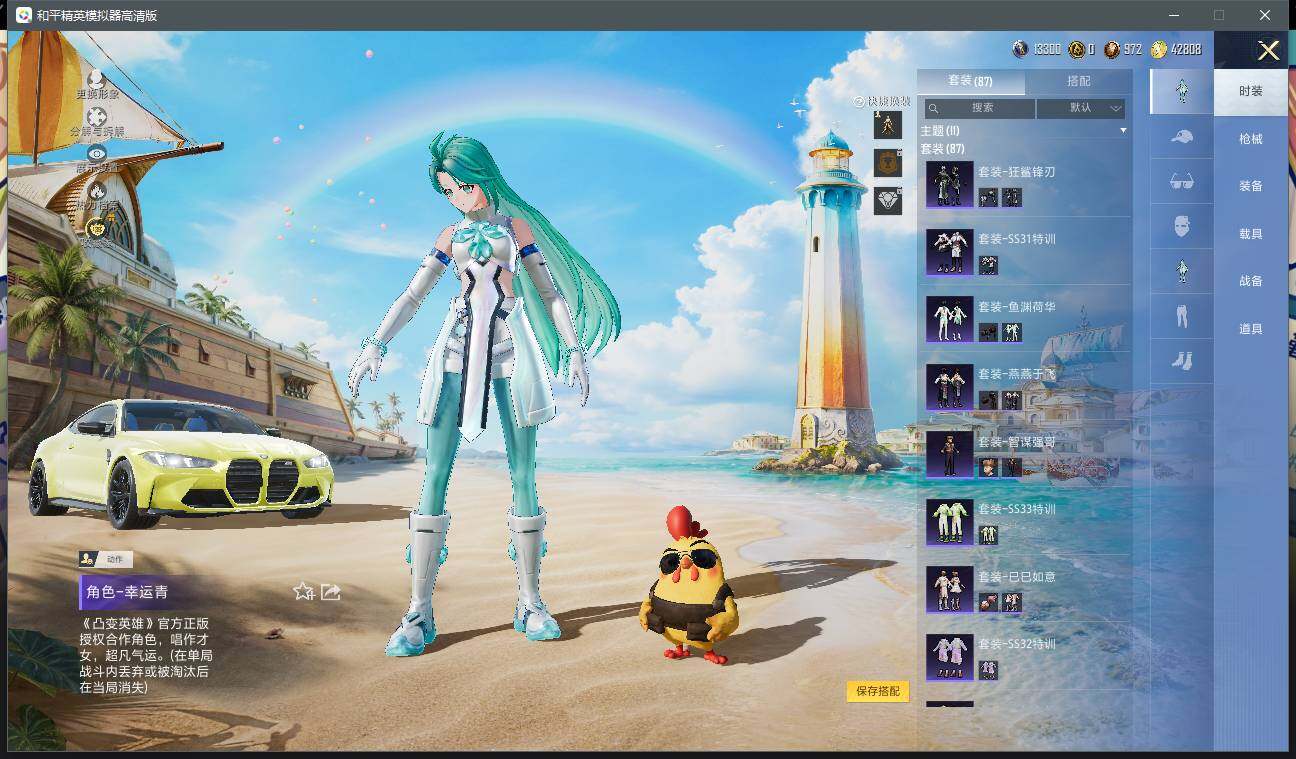Select the 套装-巳巳如意 outfit thumbnail
The image size is (1296, 759).
[x=949, y=589]
